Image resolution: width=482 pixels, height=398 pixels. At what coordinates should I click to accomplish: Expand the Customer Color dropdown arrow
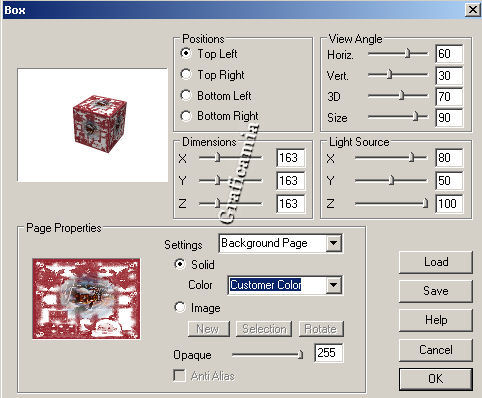[x=334, y=285]
